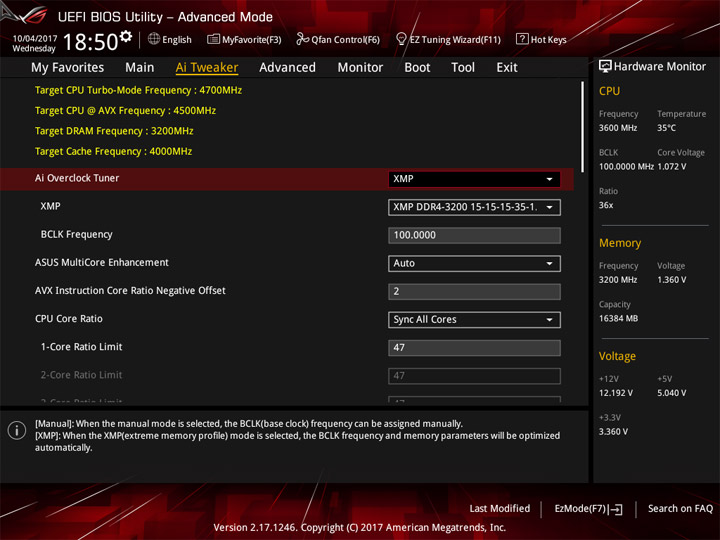Click the 2-Core Ratio Limit field

474,376
